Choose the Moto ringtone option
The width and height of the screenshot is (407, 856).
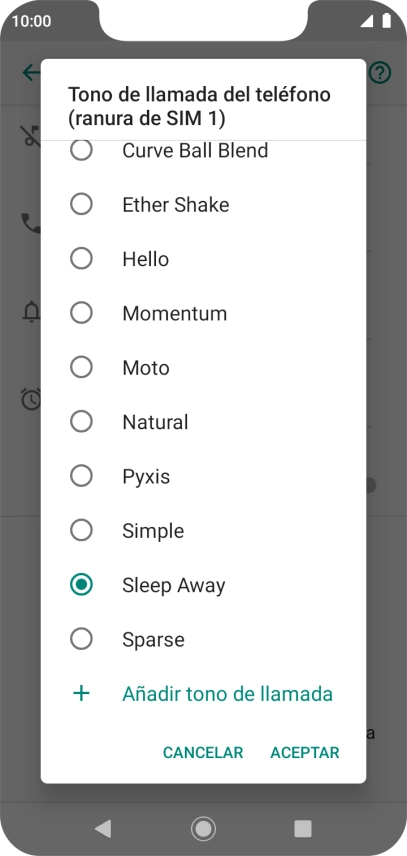[204, 367]
